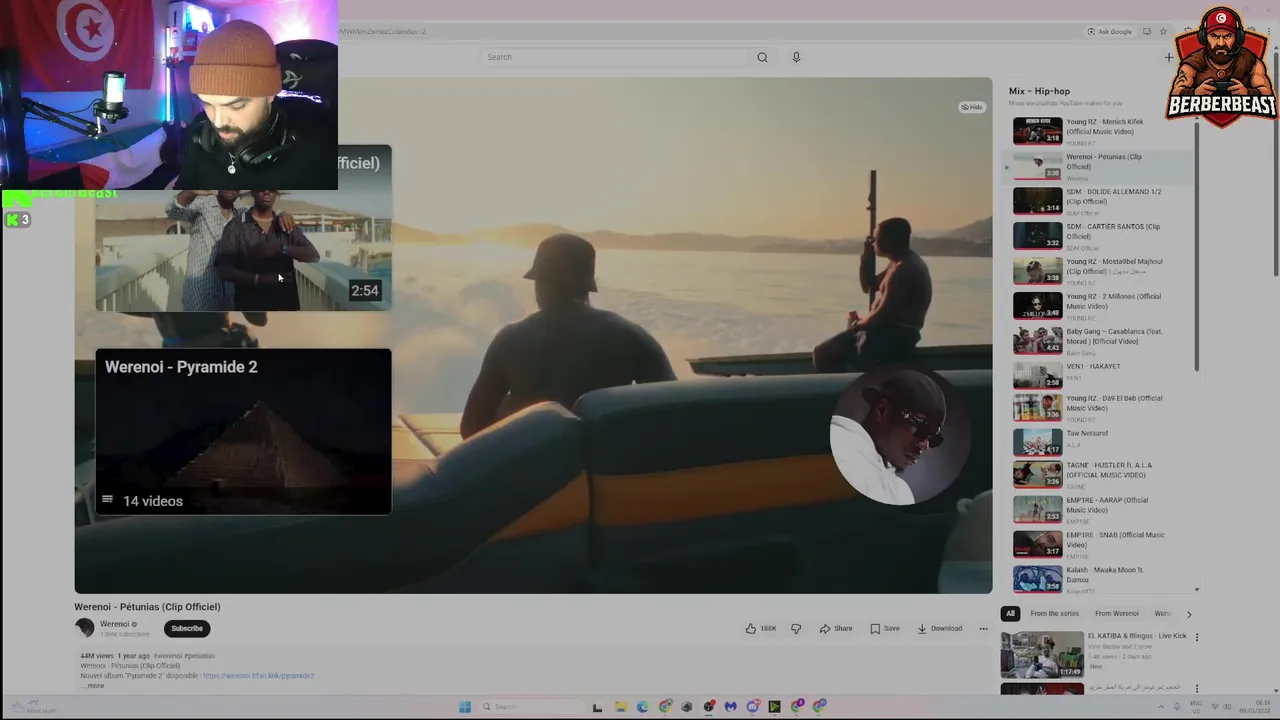This screenshot has width=1280, height=720.
Task: Open the Werenoi channel avatar
Action: click(85, 628)
